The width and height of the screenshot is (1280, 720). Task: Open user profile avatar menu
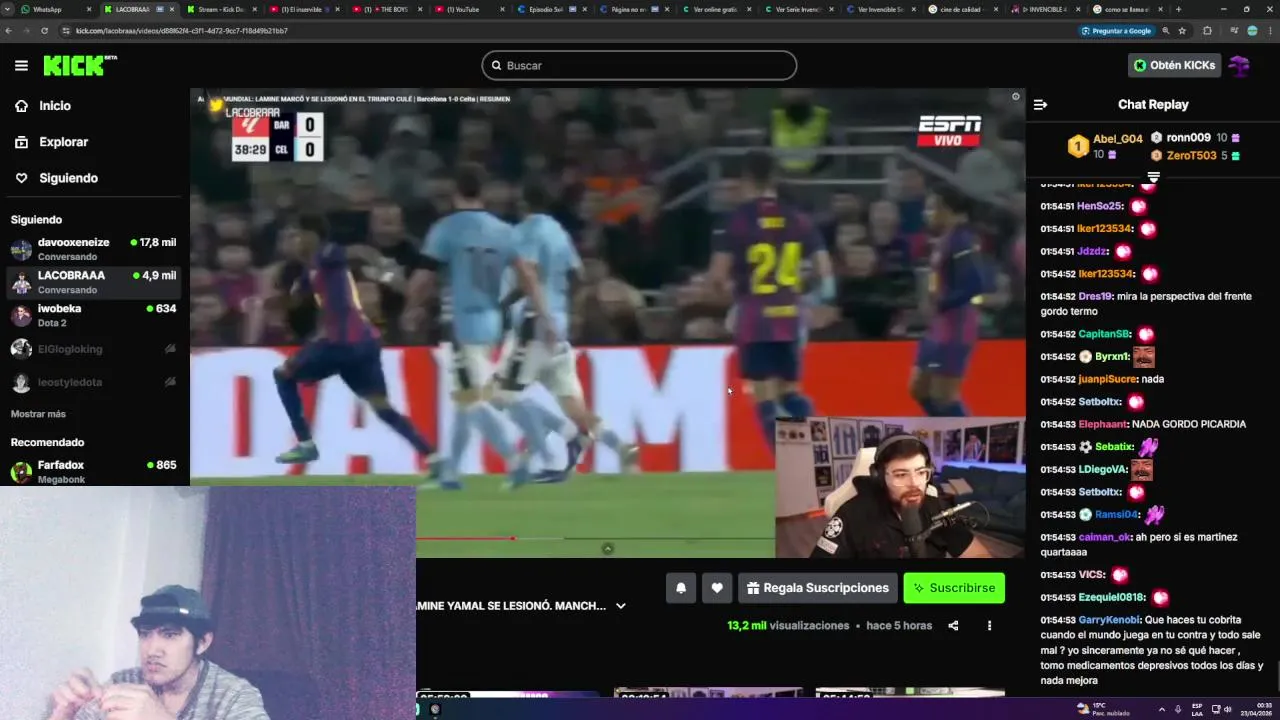click(x=1240, y=65)
